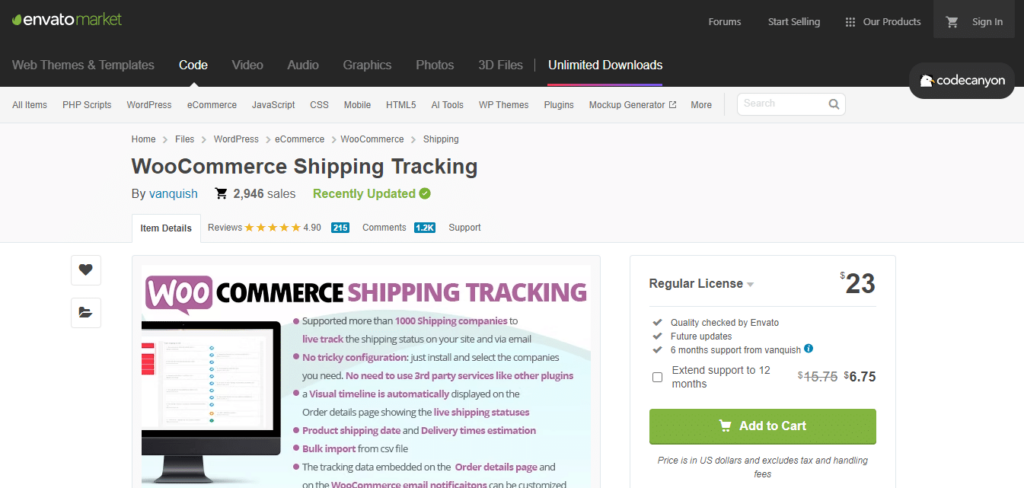Viewport: 1024px width, 488px height.
Task: Click the Recently Updated green checkmark
Action: coord(425,193)
